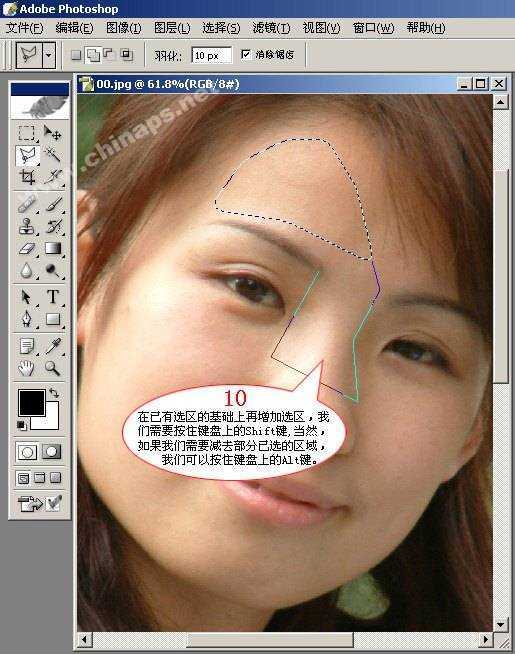Select the Slice tool

tap(53, 177)
